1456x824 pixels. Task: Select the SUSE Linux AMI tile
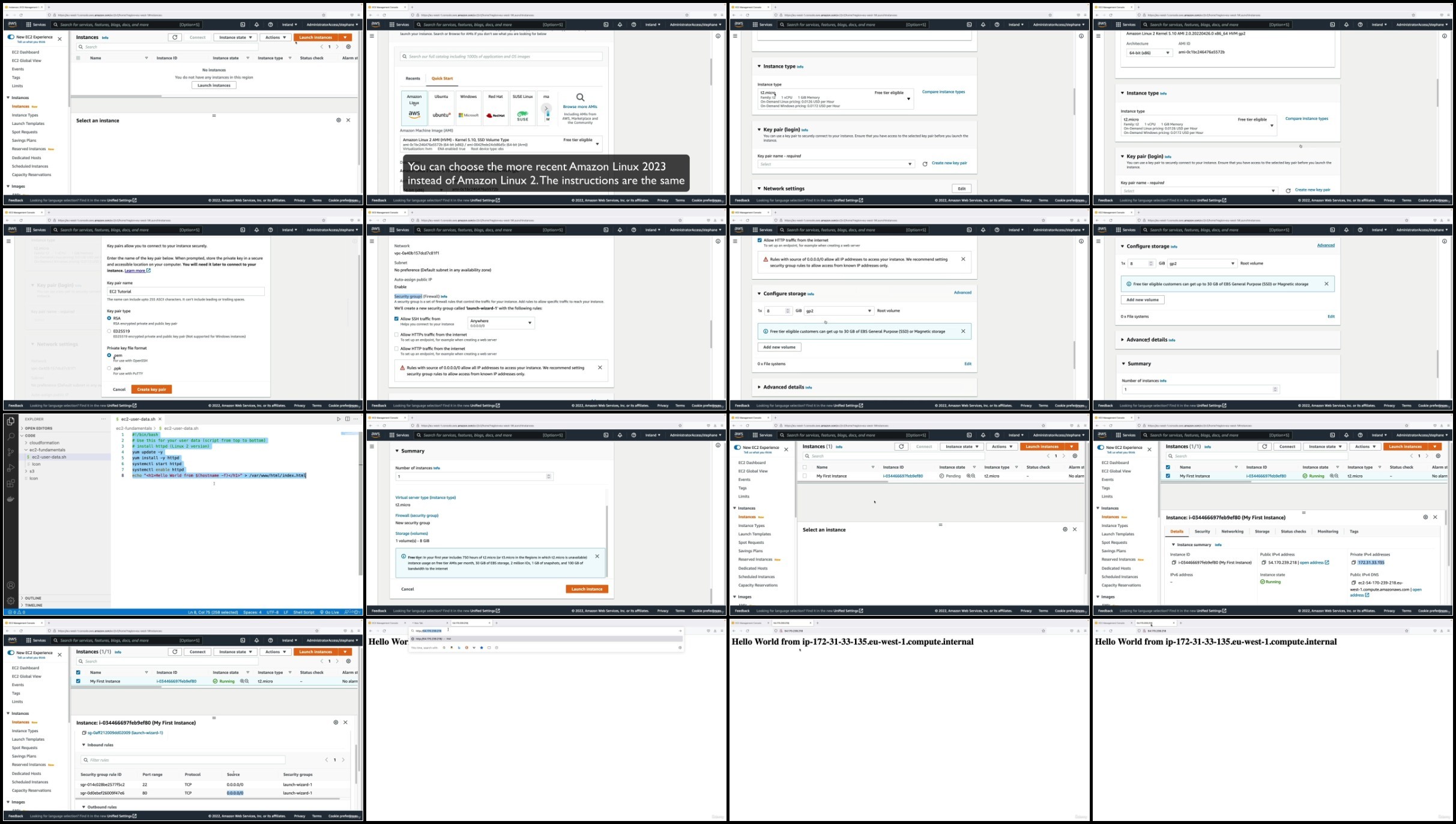(x=522, y=108)
